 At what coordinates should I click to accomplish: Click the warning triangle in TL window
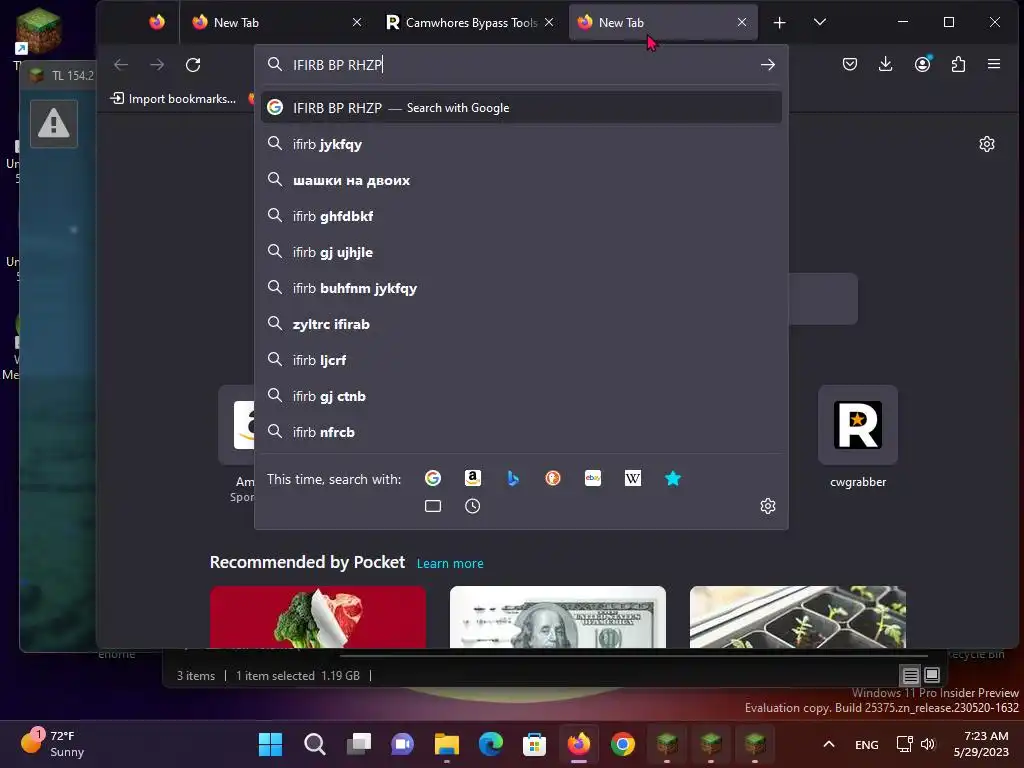(54, 123)
